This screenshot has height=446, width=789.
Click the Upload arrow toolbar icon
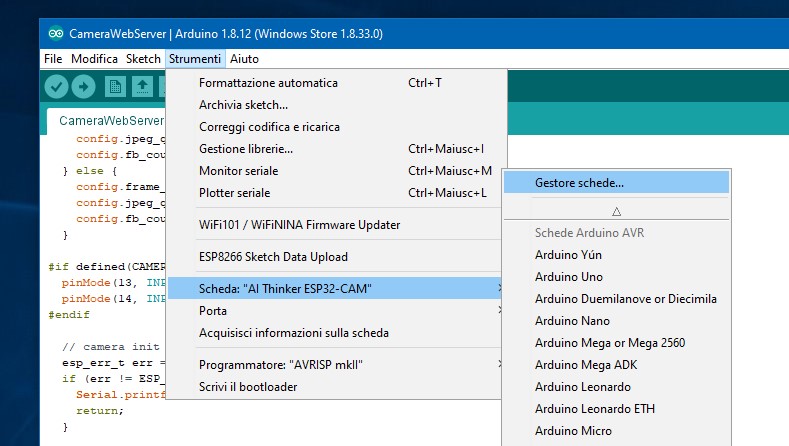point(84,87)
